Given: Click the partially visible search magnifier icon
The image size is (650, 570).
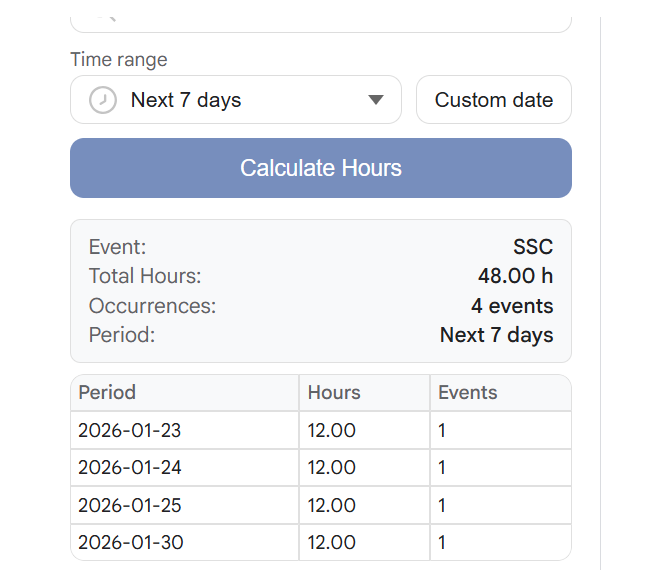Looking at the screenshot, I should [x=108, y=19].
